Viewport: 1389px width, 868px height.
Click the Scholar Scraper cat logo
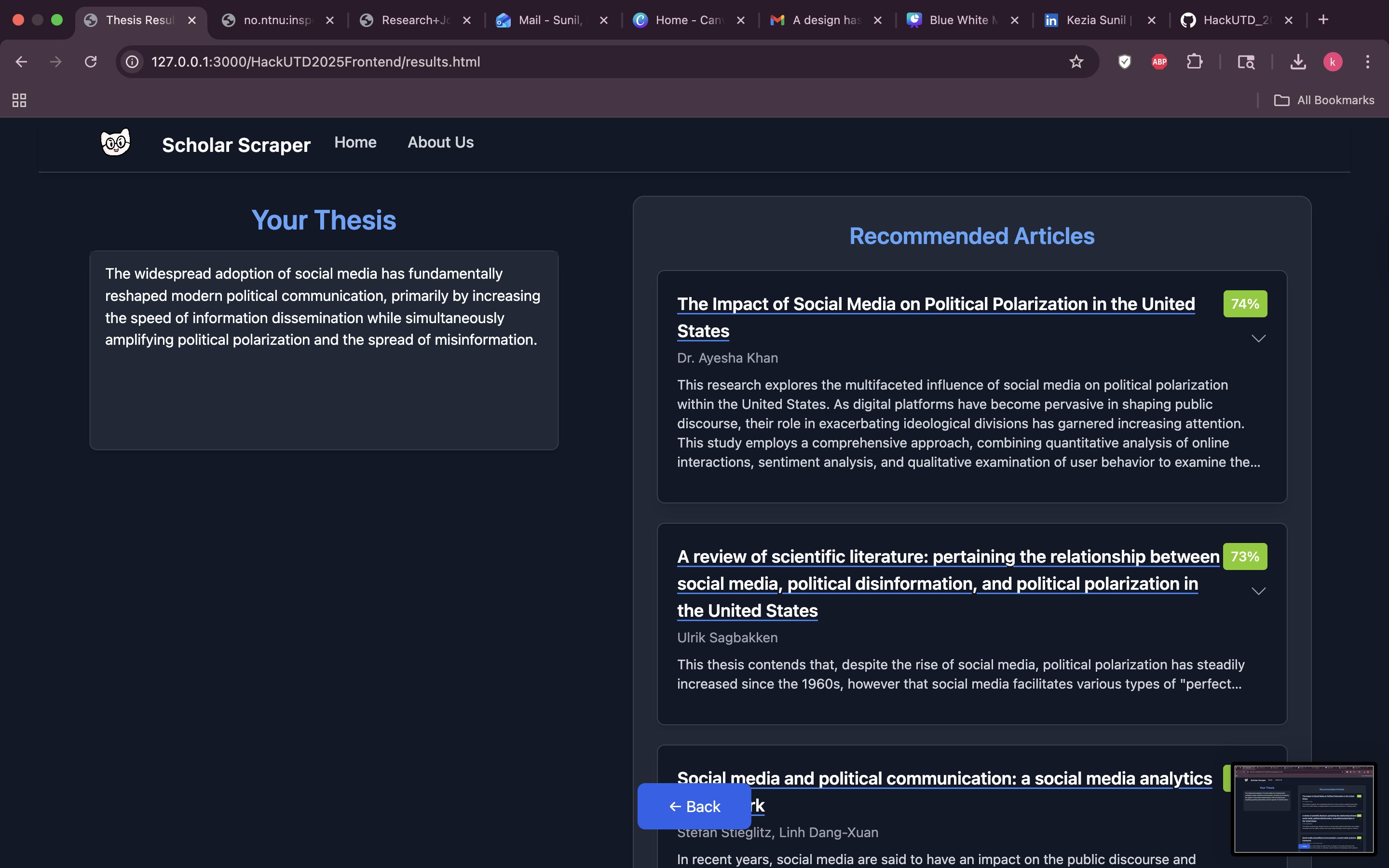click(115, 142)
